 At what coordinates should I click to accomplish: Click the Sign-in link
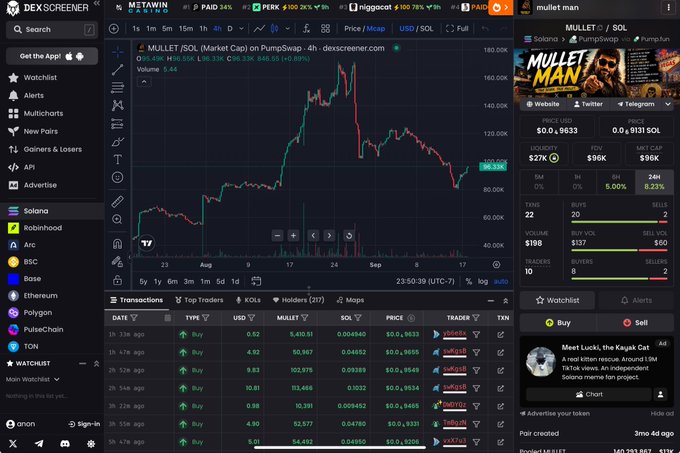[84, 424]
